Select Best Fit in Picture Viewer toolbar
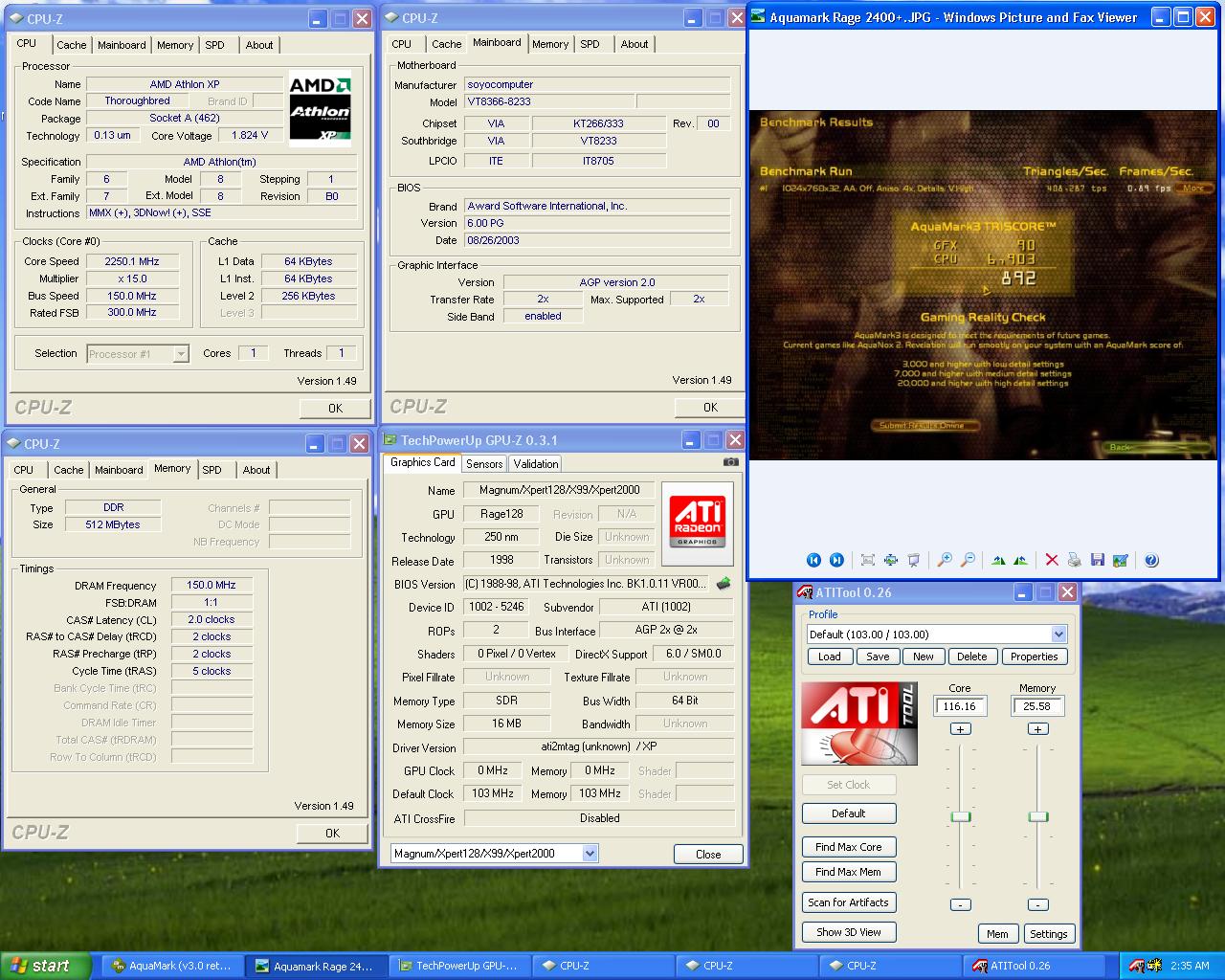Viewport: 1225px width, 980px height. pos(868,560)
